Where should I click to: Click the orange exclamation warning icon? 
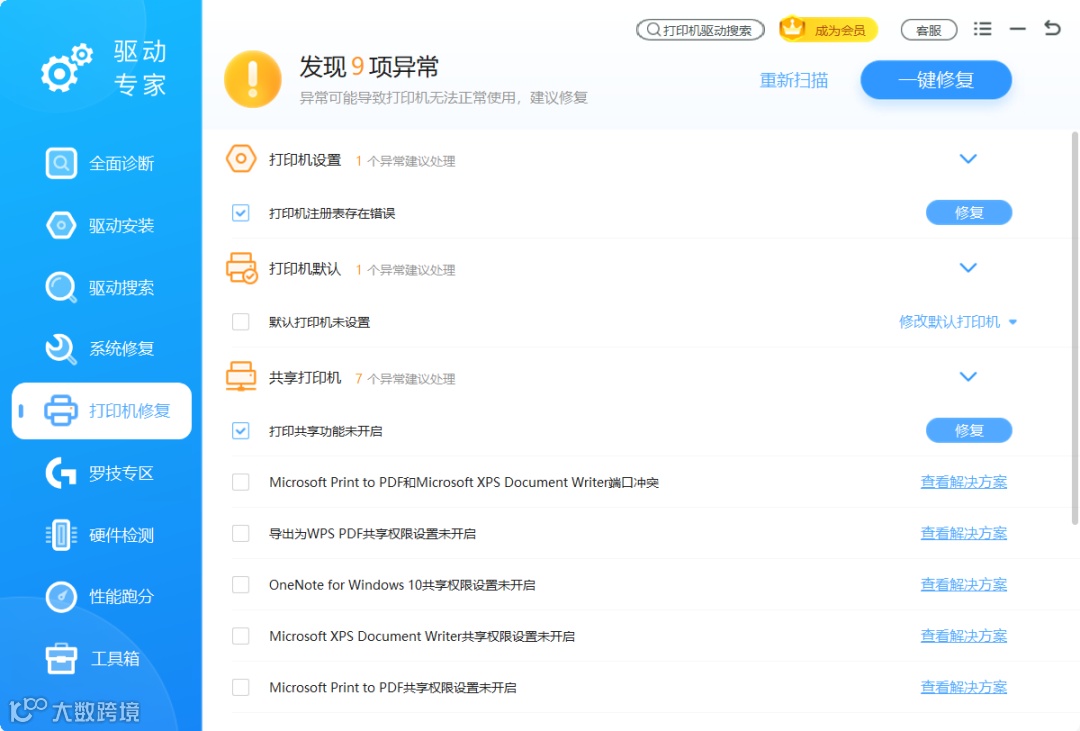(253, 79)
